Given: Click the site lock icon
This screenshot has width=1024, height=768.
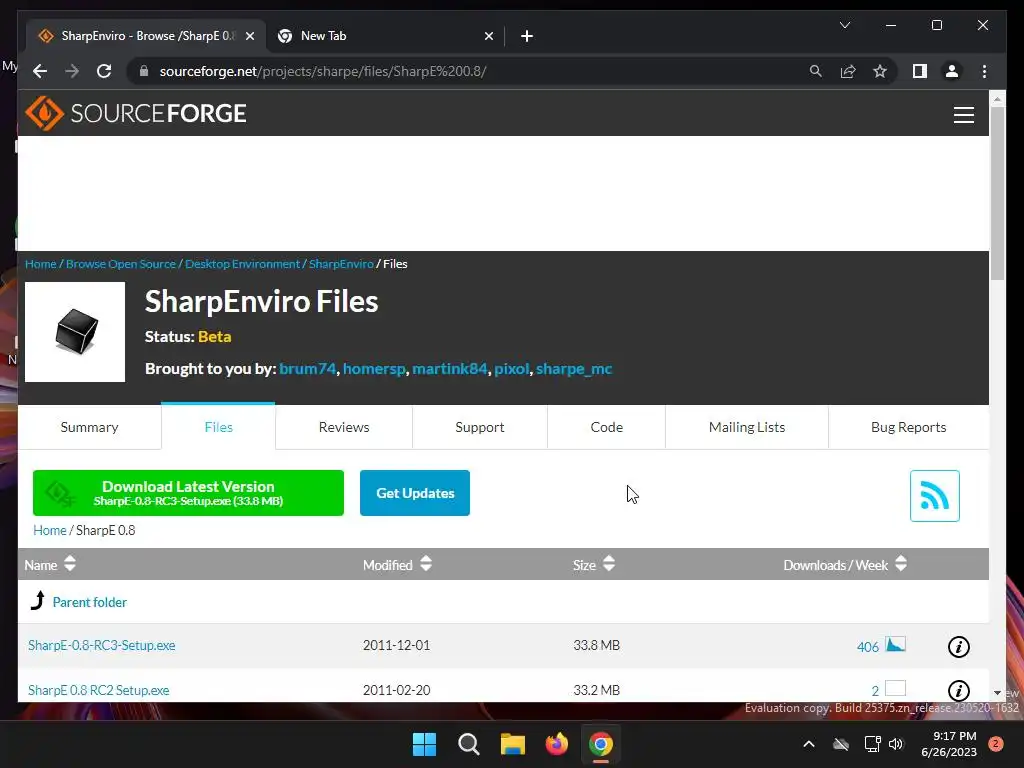Looking at the screenshot, I should (144, 71).
